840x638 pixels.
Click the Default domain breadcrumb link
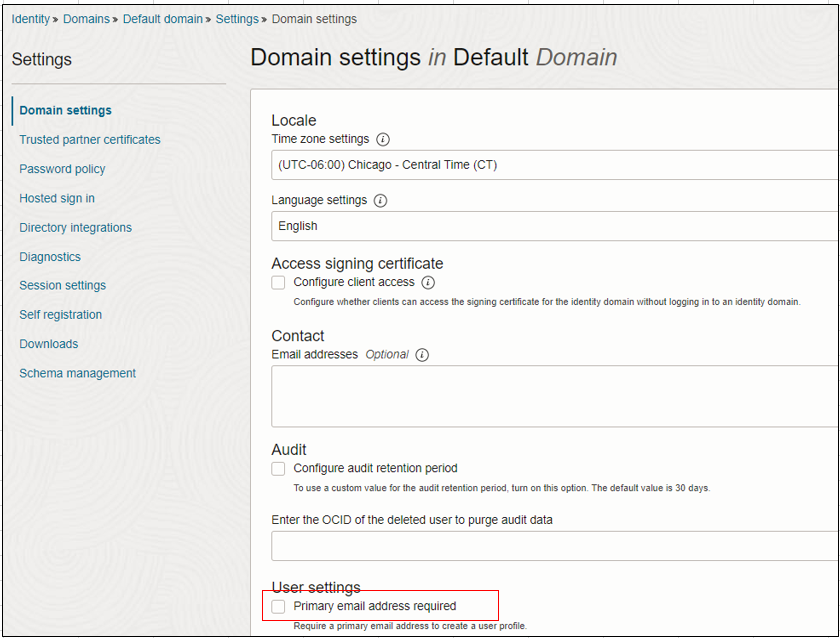click(163, 19)
